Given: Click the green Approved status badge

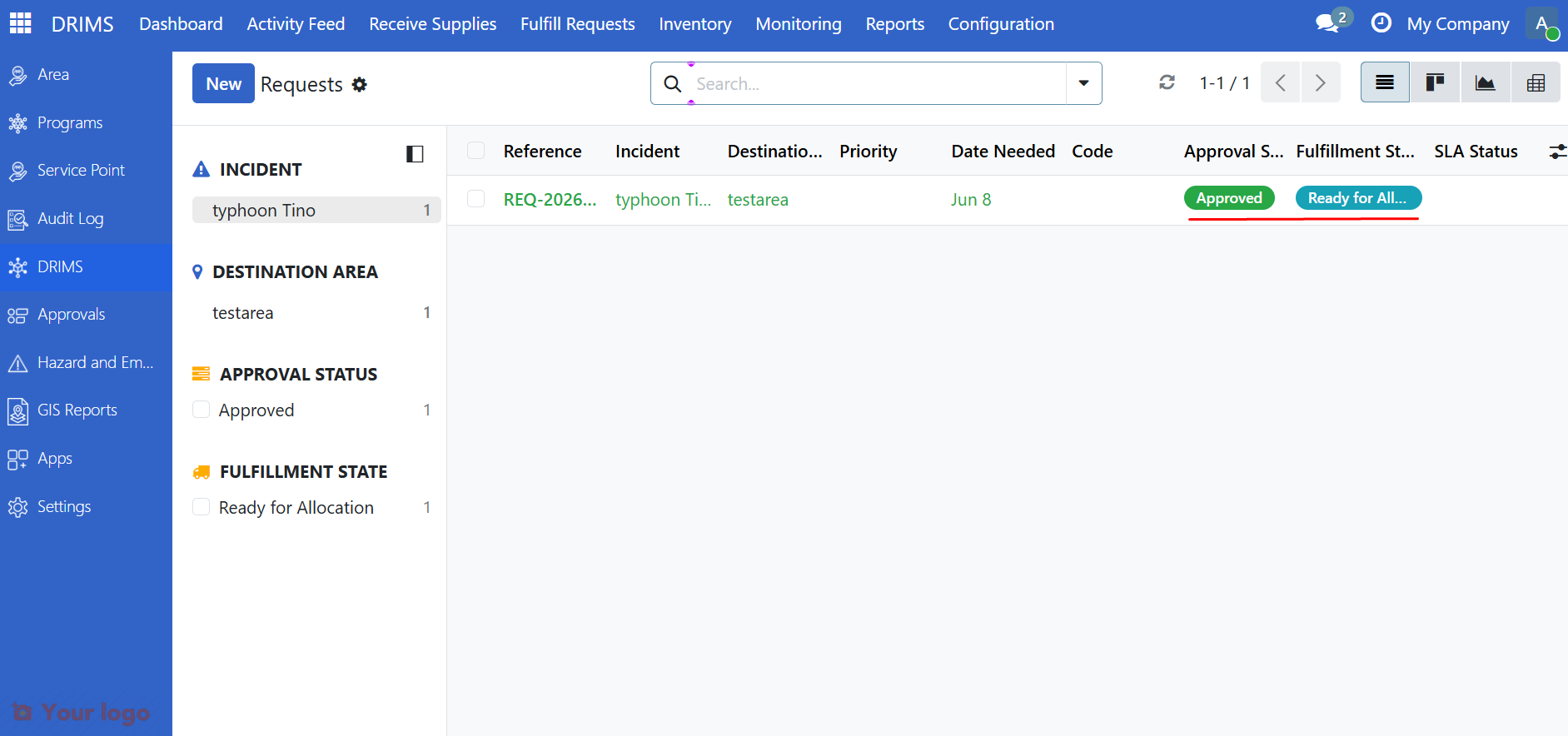Looking at the screenshot, I should (1229, 198).
